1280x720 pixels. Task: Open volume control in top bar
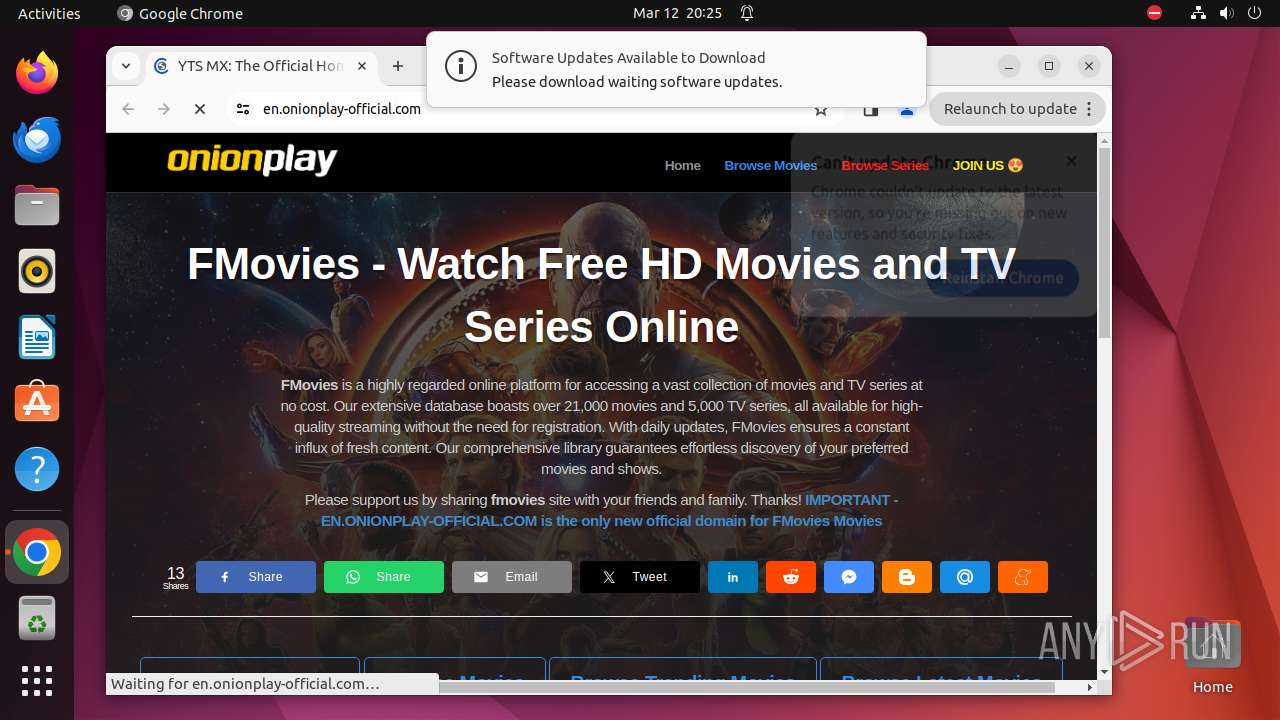[x=1227, y=13]
